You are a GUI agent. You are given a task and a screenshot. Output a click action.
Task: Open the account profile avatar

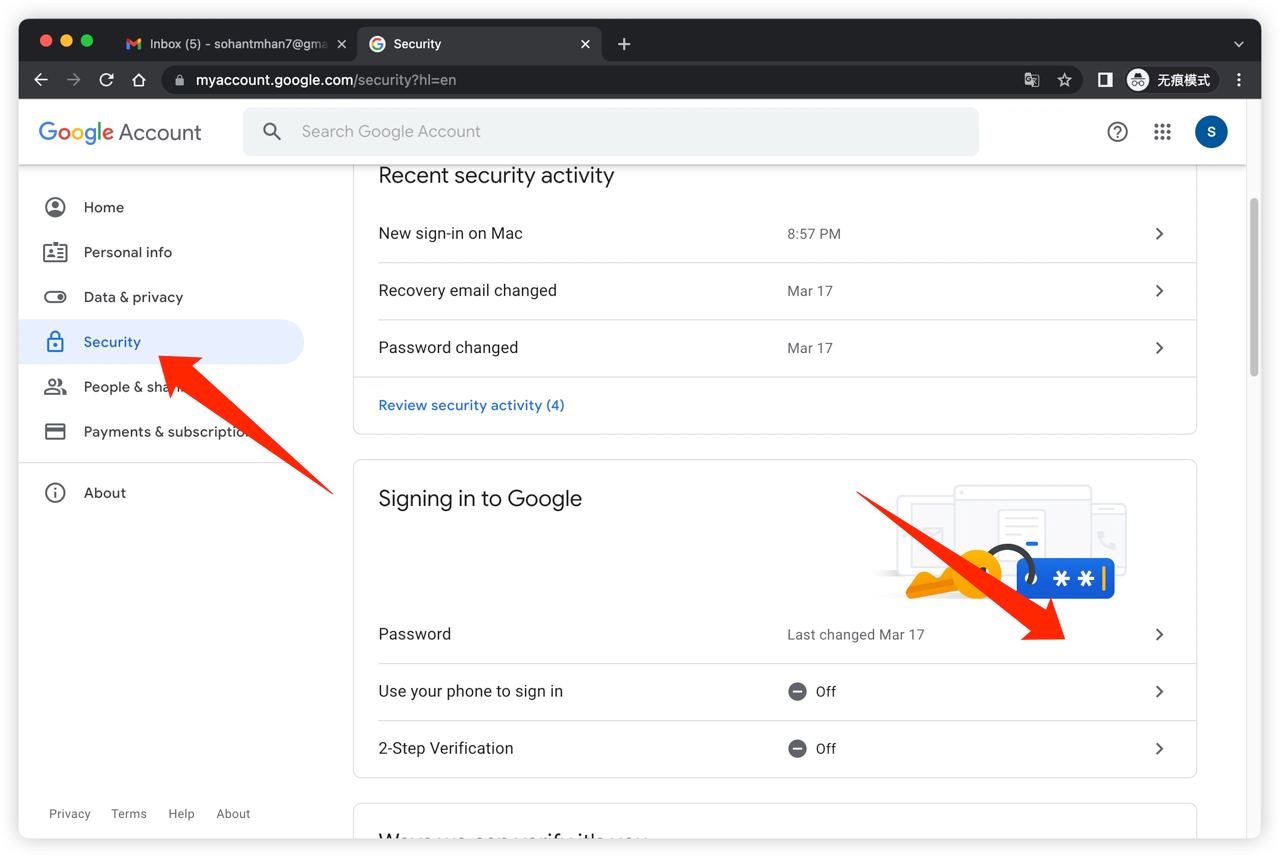(1211, 132)
